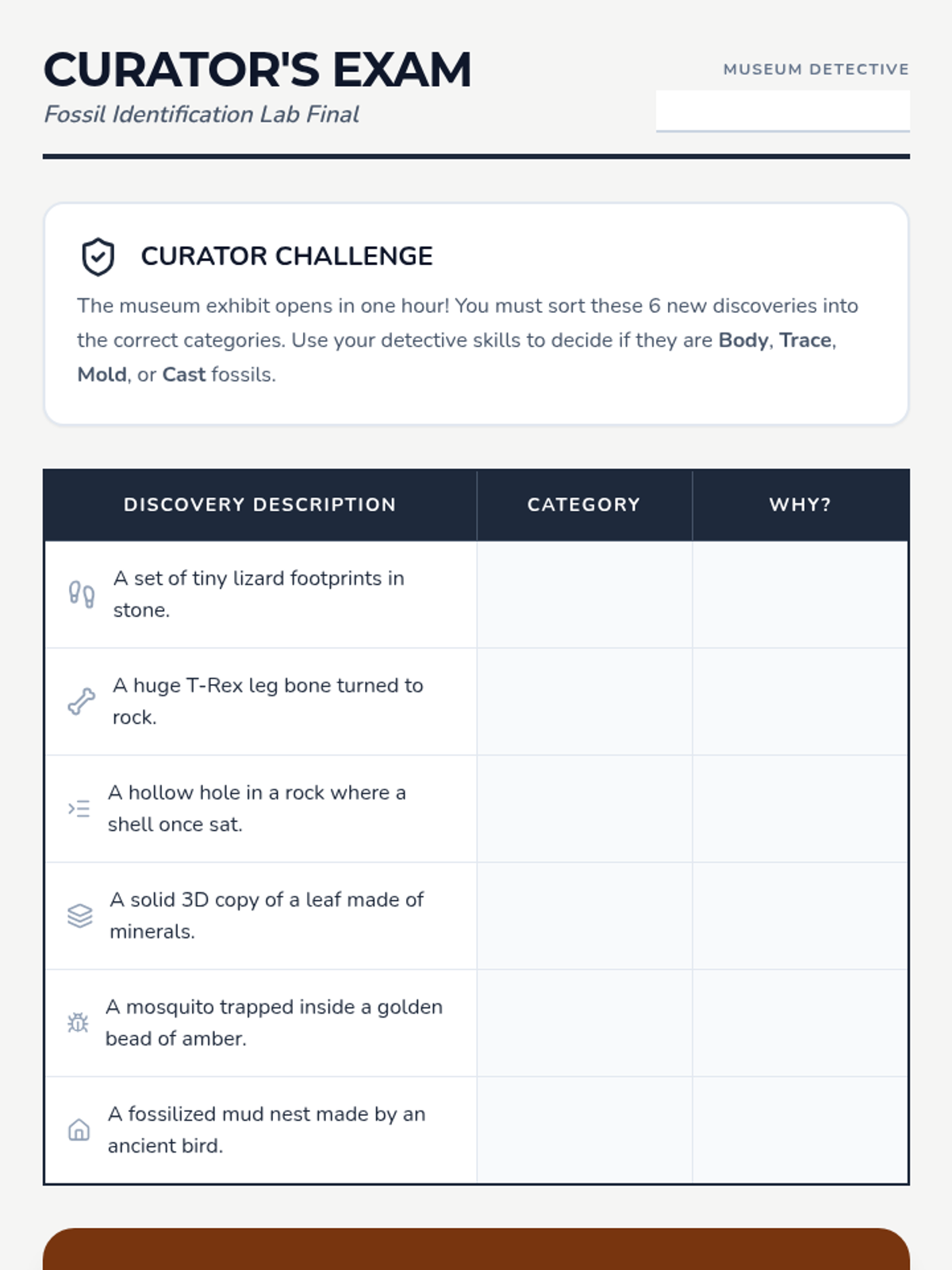952x1270 pixels.
Task: Select Category cell for lizard footprints row
Action: 585,595
